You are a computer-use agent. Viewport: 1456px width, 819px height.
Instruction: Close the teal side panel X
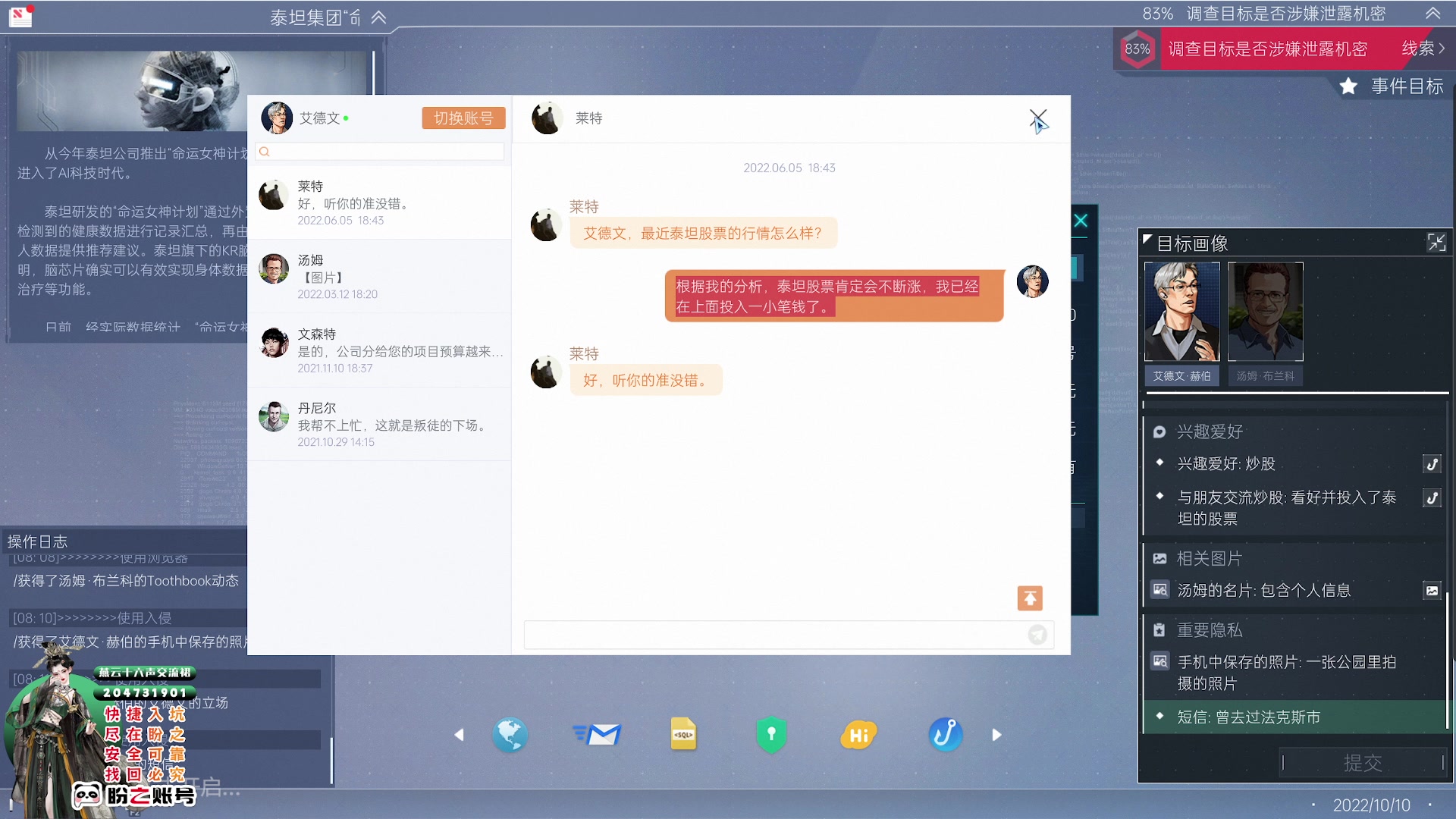1081,221
